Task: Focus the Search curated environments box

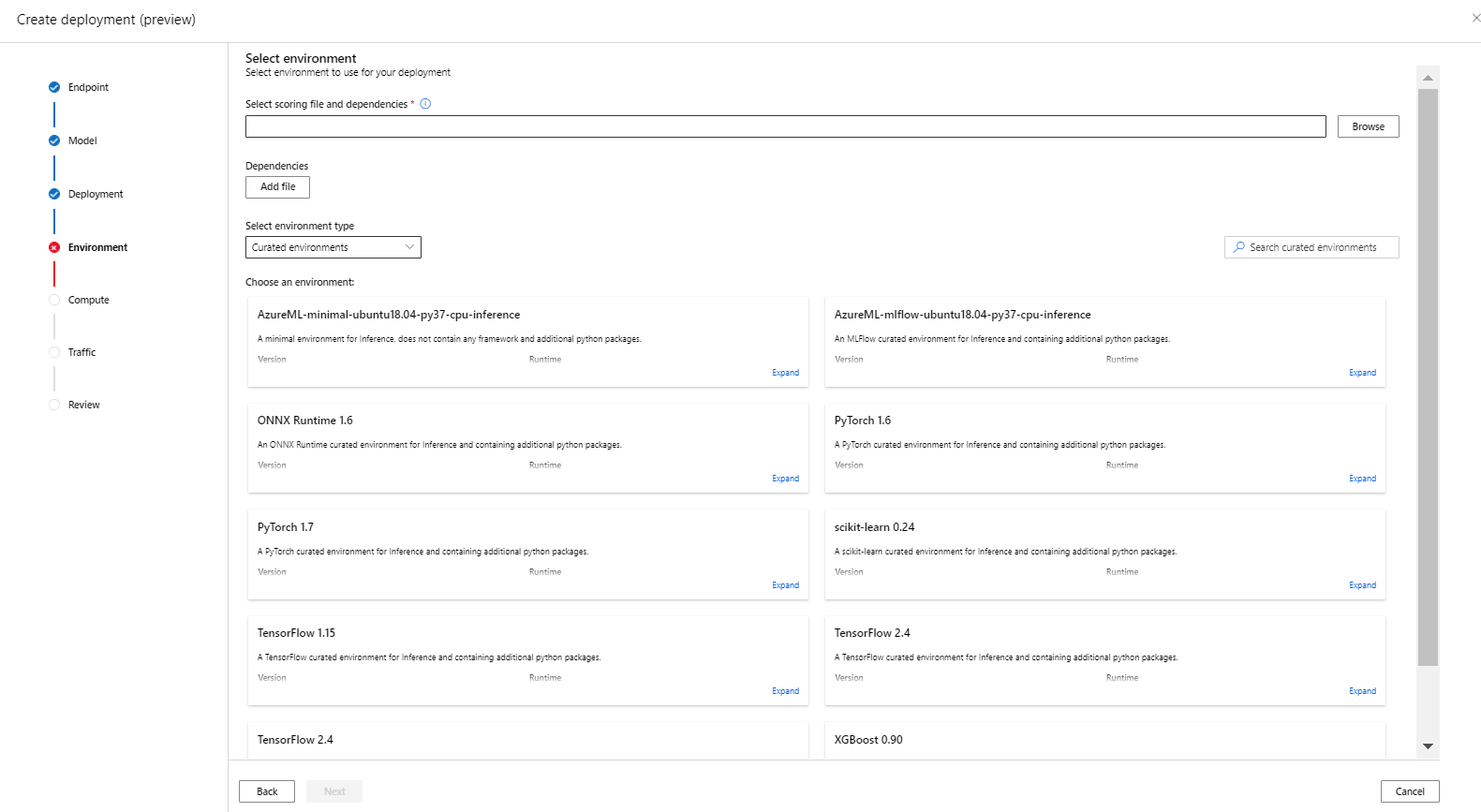Action: pos(1311,247)
